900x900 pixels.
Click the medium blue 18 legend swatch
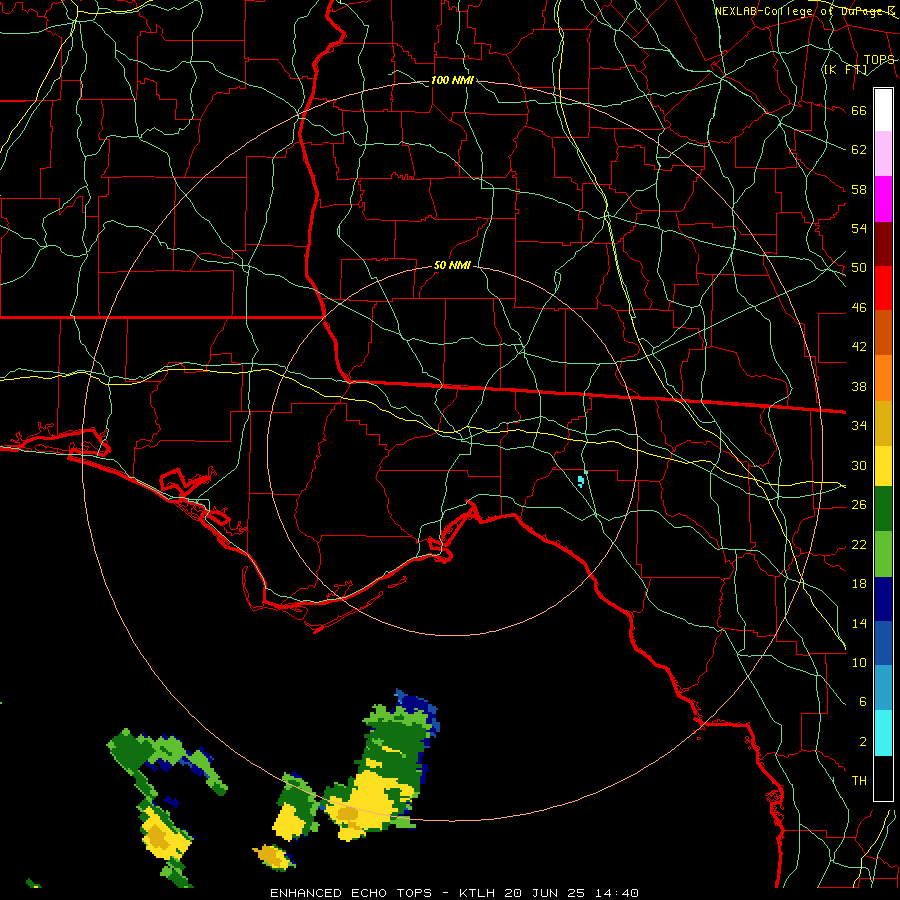click(x=883, y=643)
